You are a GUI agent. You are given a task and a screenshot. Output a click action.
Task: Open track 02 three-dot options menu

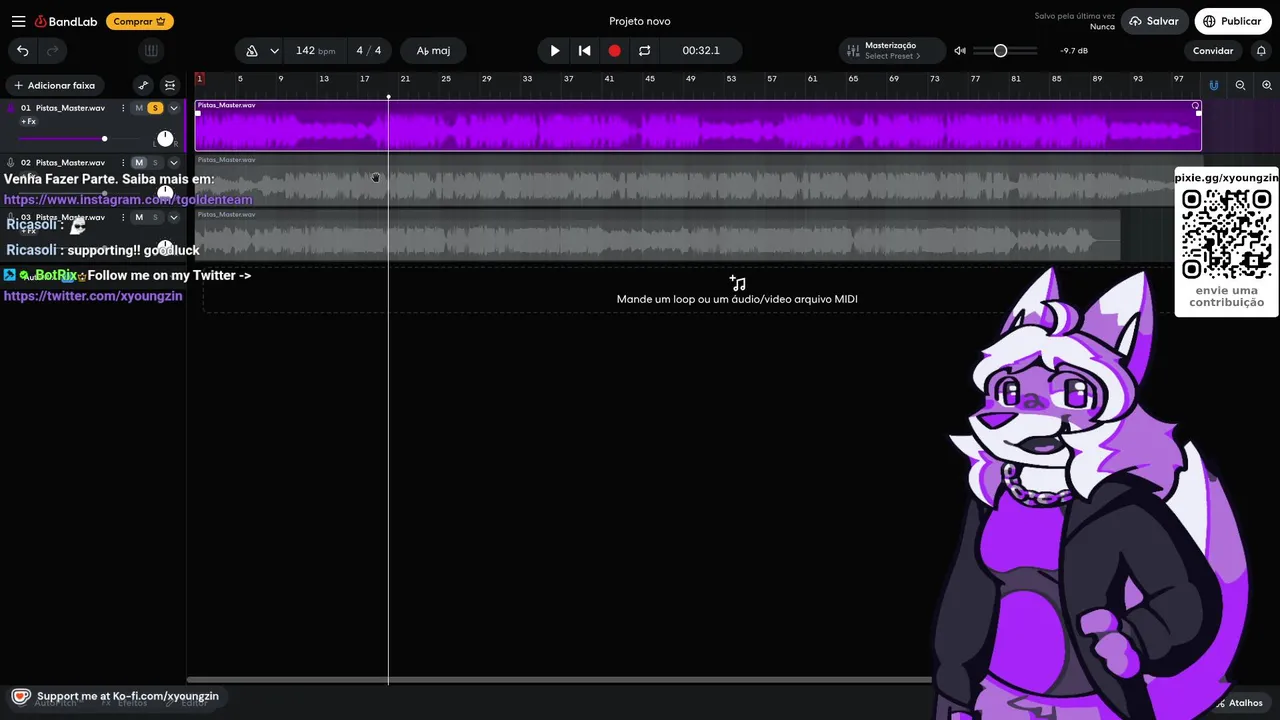tap(123, 162)
